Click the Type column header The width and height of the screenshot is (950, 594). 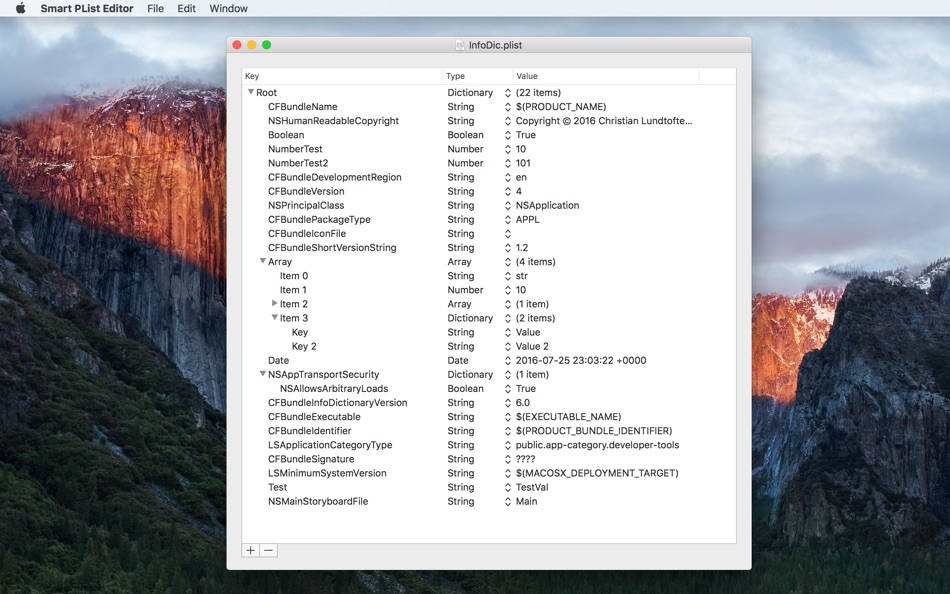[477, 76]
